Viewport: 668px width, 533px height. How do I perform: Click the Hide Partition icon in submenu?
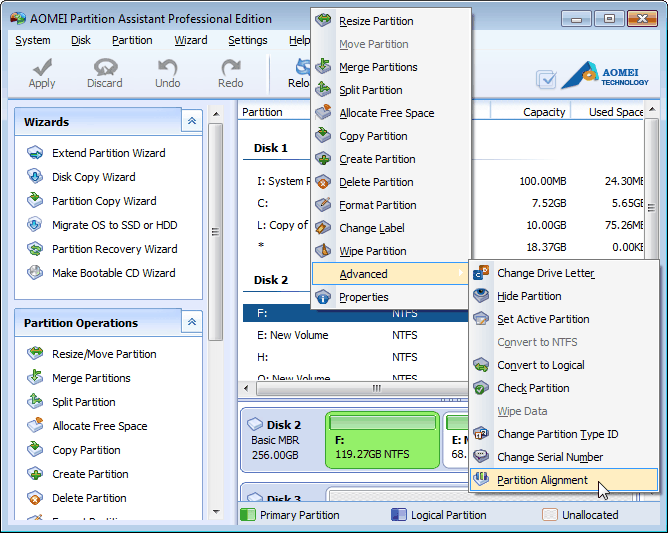click(481, 295)
